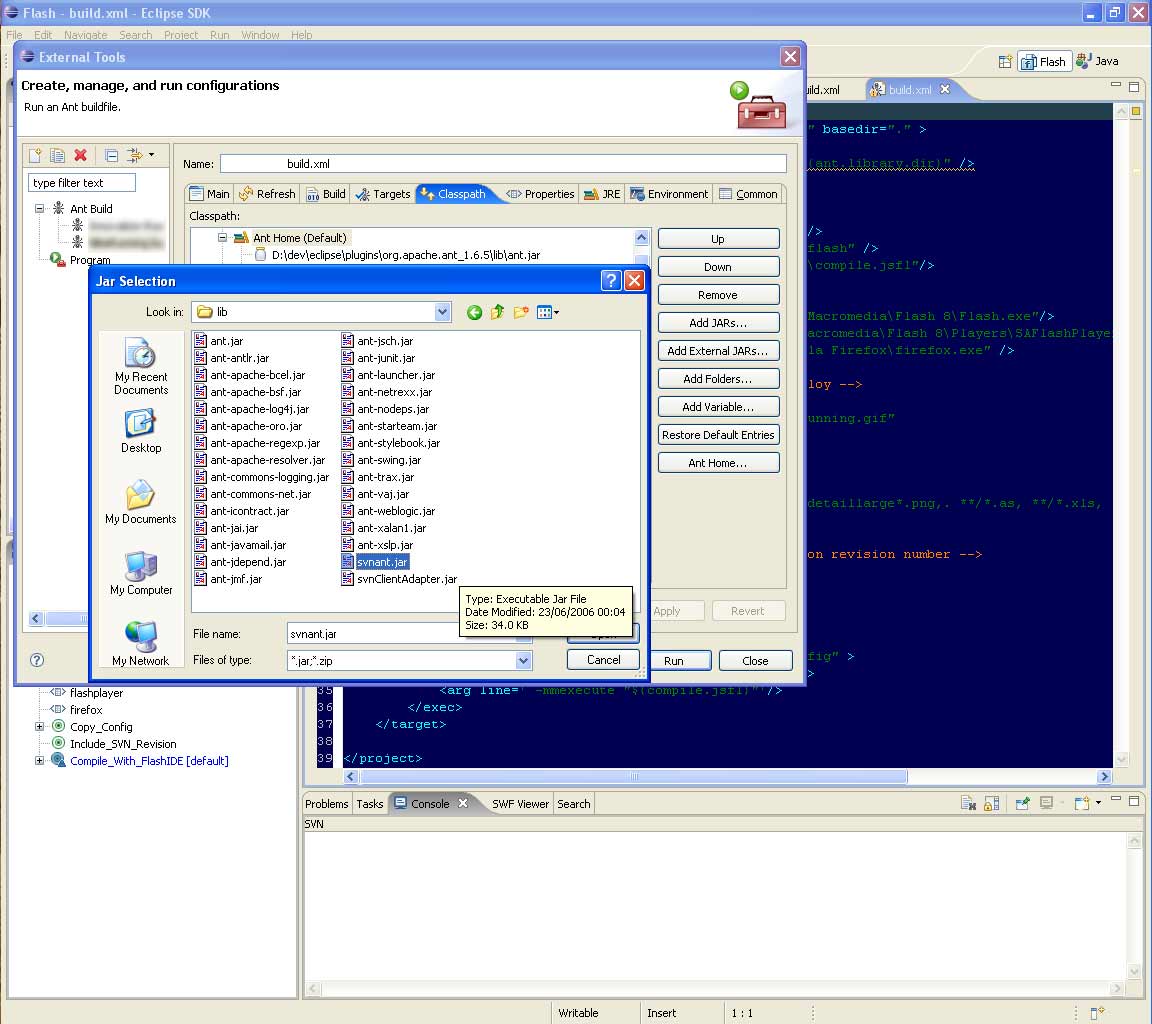Click the Scroll Lock icon in Console toolbar
The width and height of the screenshot is (1152, 1024).
992,803
